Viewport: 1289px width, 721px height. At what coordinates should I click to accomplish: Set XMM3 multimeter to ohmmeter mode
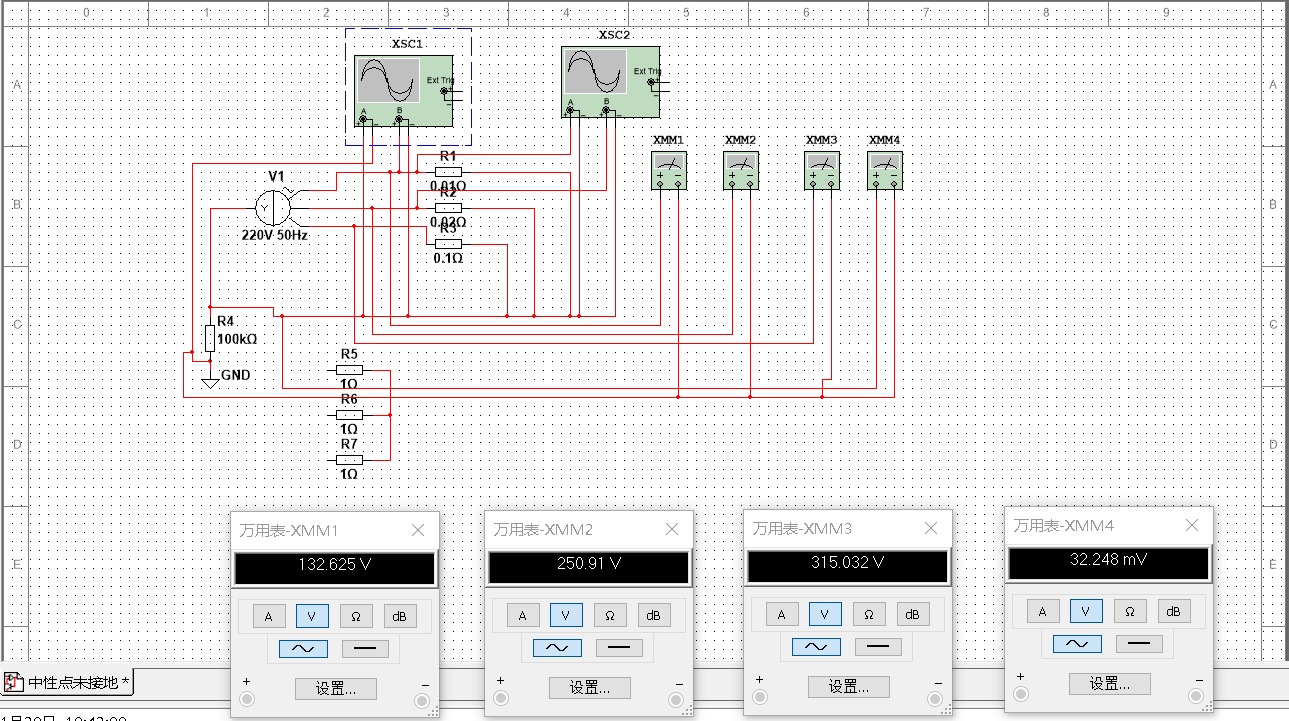point(869,615)
